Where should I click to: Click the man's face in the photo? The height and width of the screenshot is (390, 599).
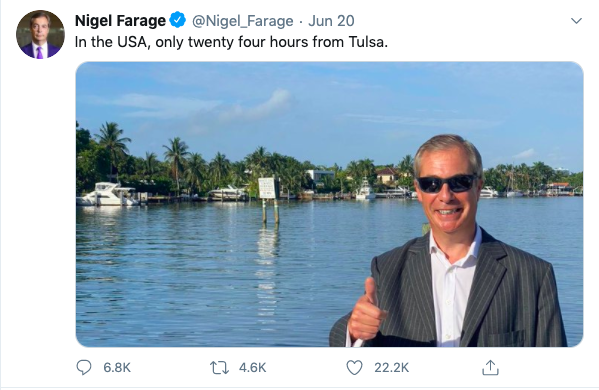(448, 187)
